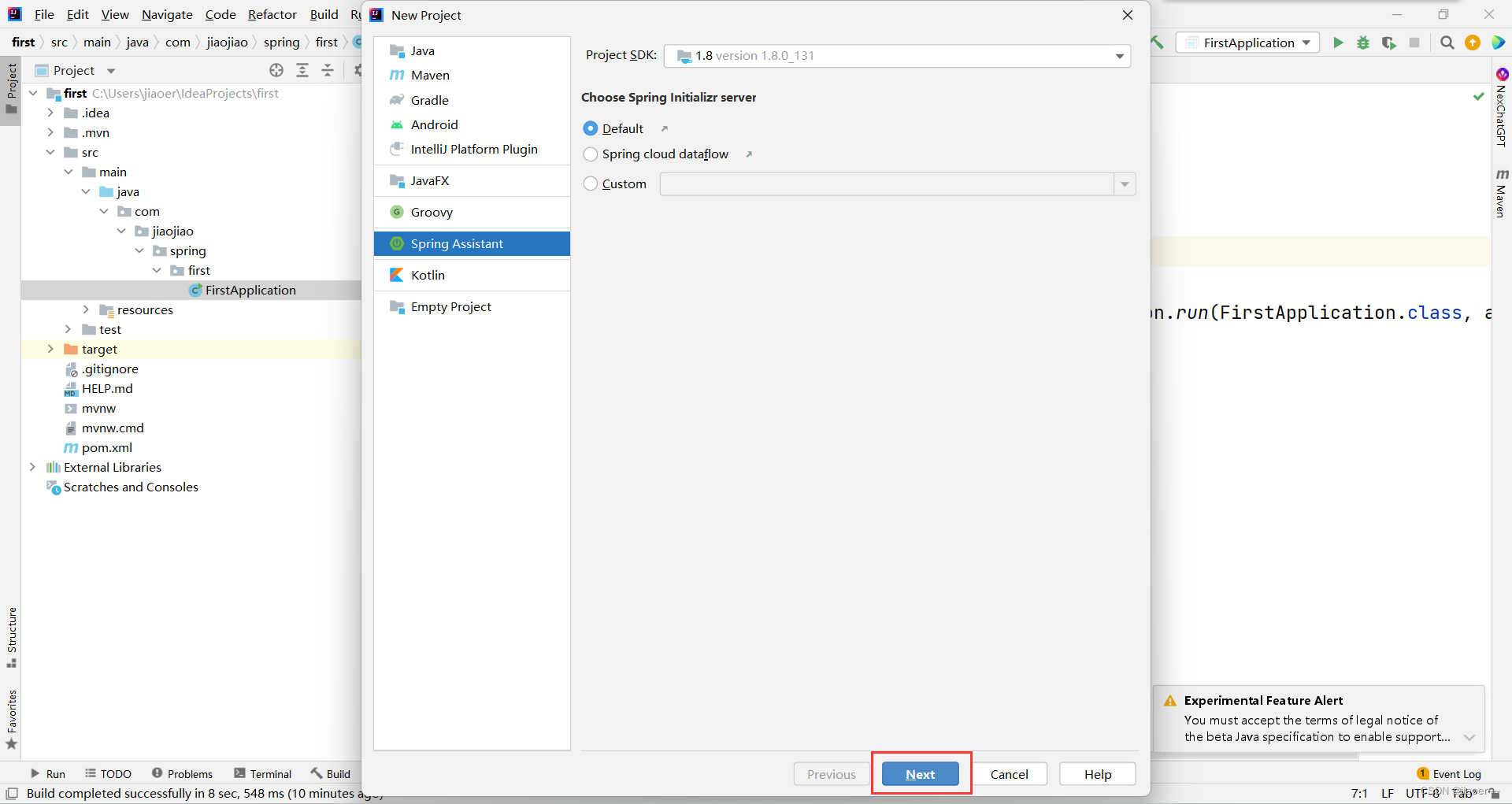Select Groovy project type

tap(472, 212)
